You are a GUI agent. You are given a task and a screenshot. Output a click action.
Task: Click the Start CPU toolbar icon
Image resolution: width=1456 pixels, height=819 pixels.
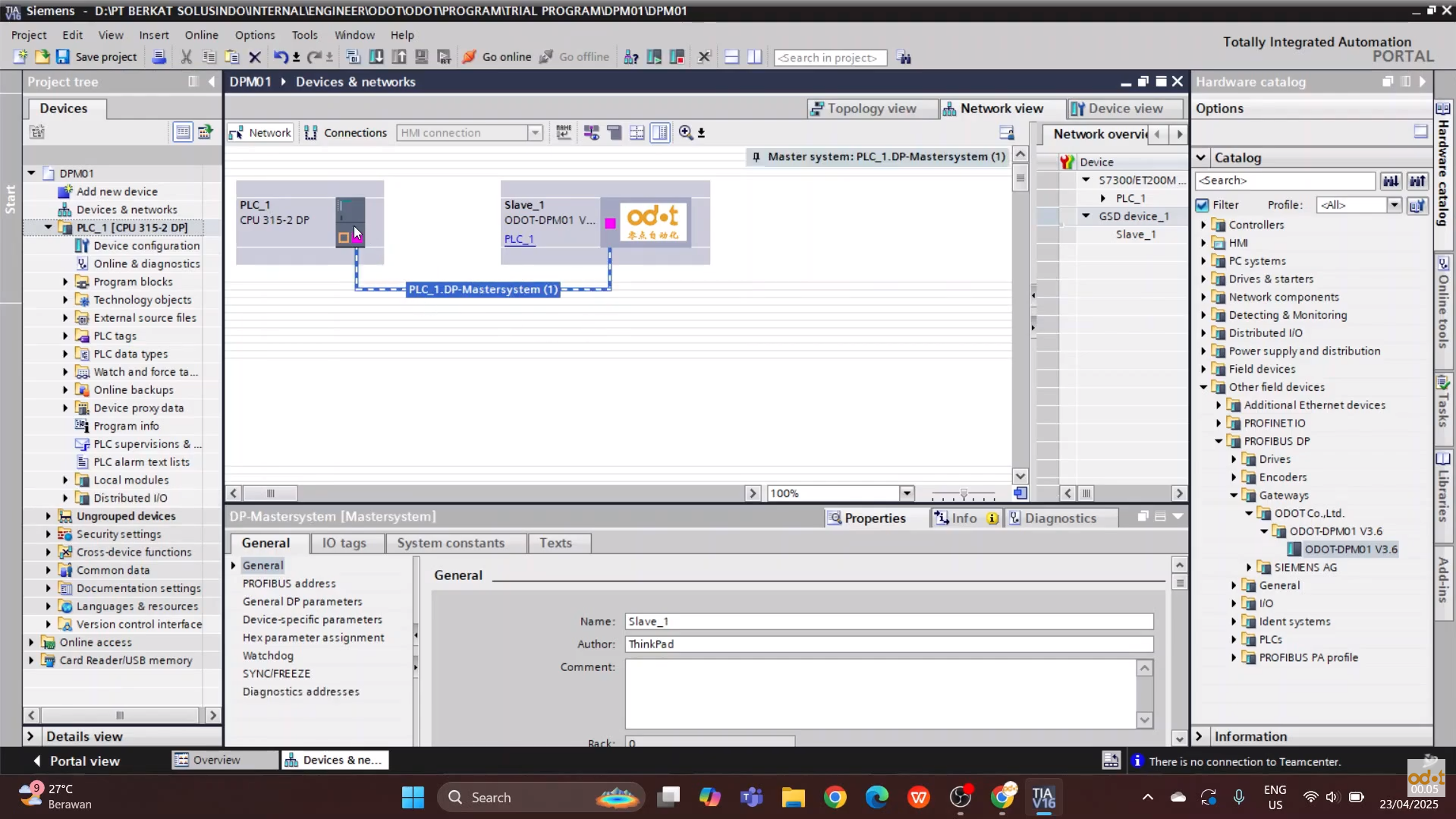[x=654, y=57]
